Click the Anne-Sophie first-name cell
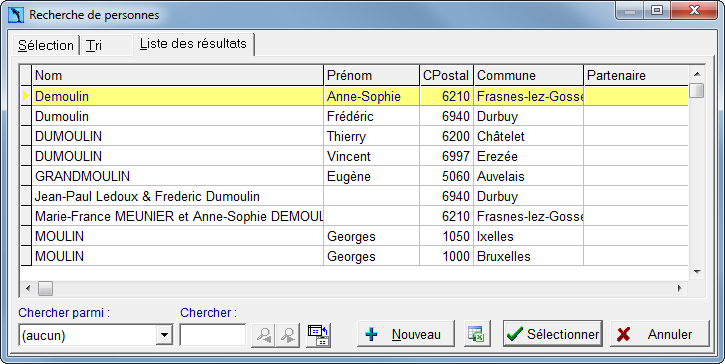 click(x=371, y=96)
